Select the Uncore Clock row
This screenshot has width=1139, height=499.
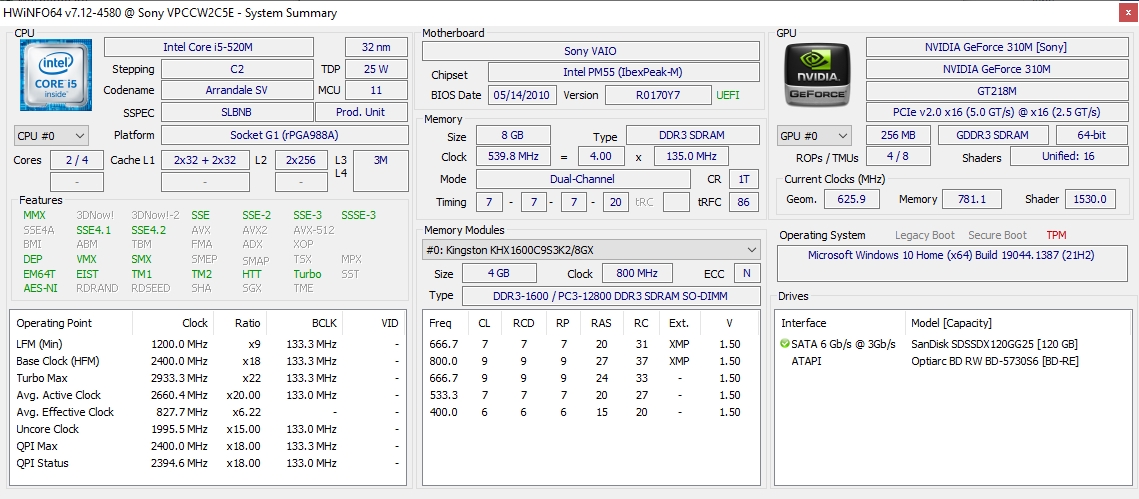(208, 429)
